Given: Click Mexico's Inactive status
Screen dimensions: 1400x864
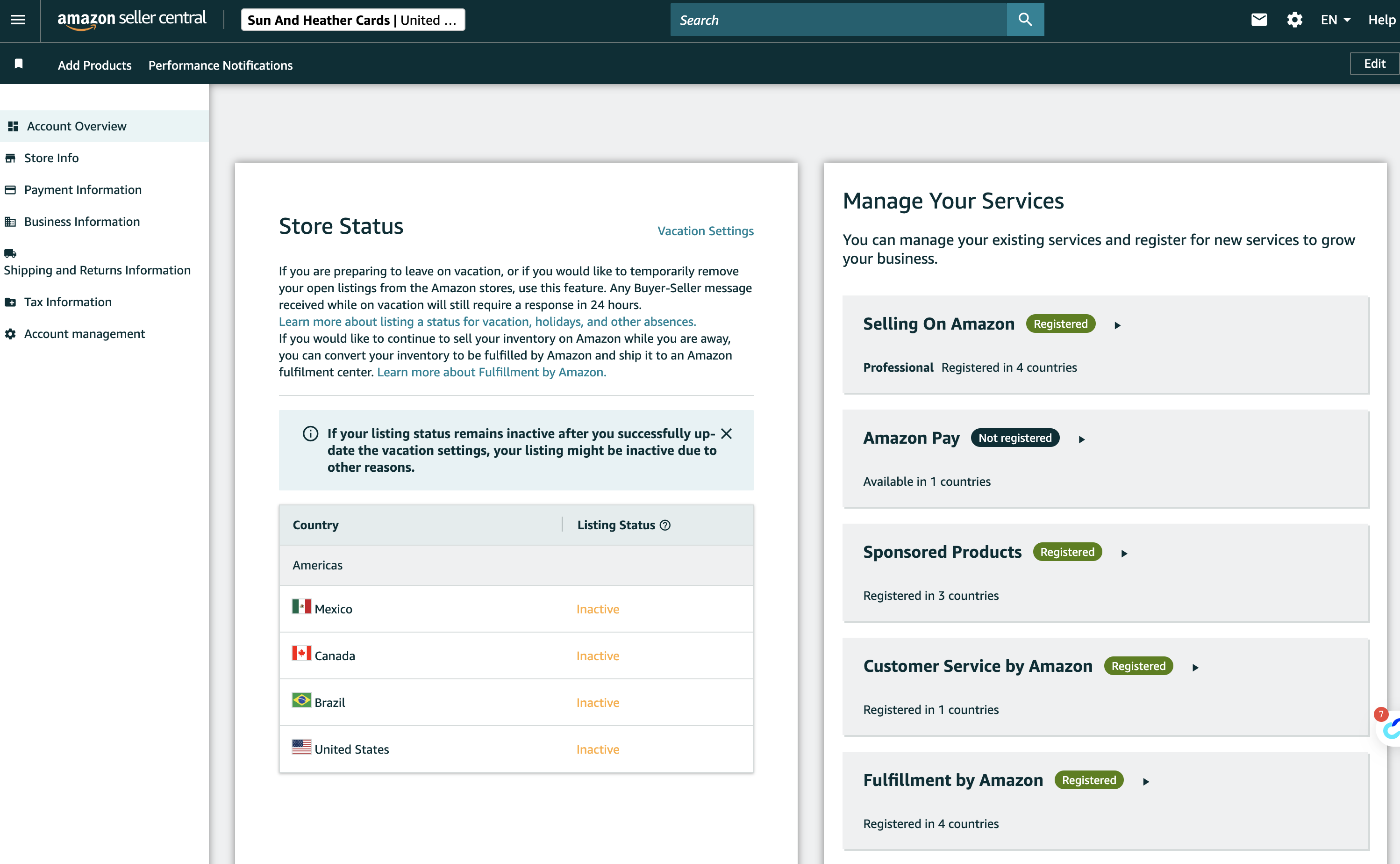Looking at the screenshot, I should (x=597, y=609).
